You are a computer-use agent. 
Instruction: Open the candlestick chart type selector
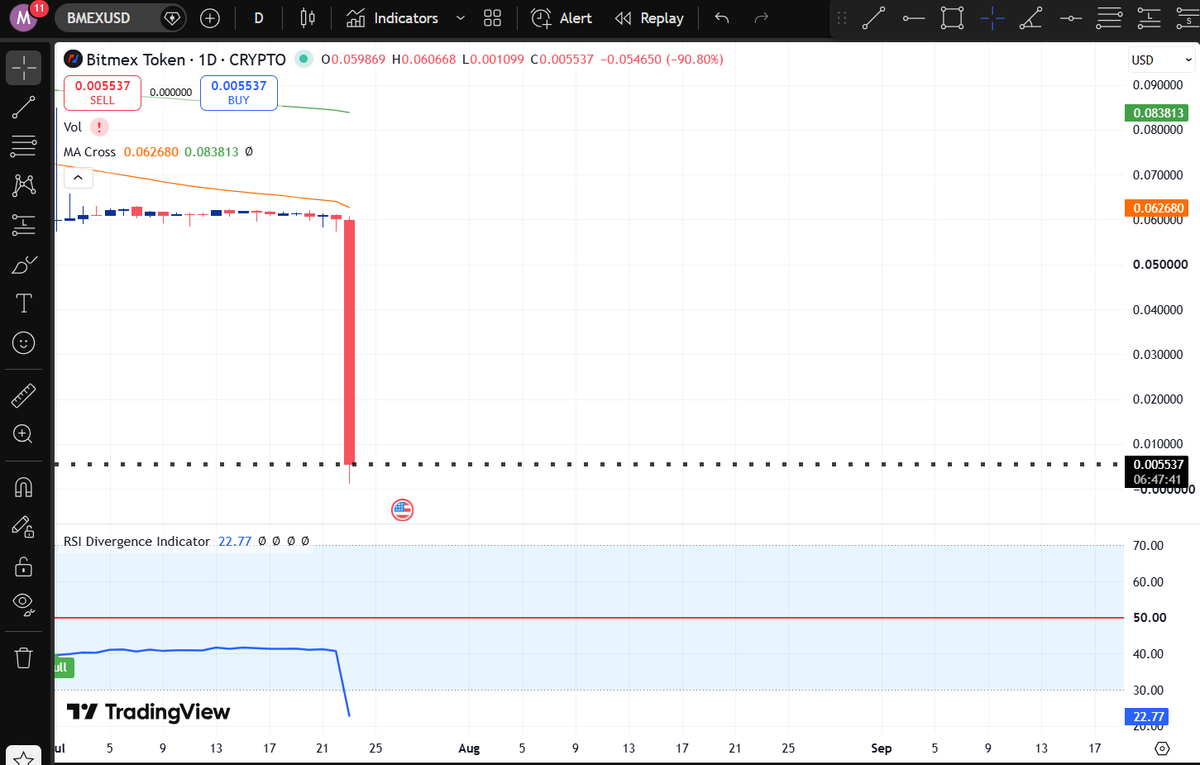tap(308, 18)
